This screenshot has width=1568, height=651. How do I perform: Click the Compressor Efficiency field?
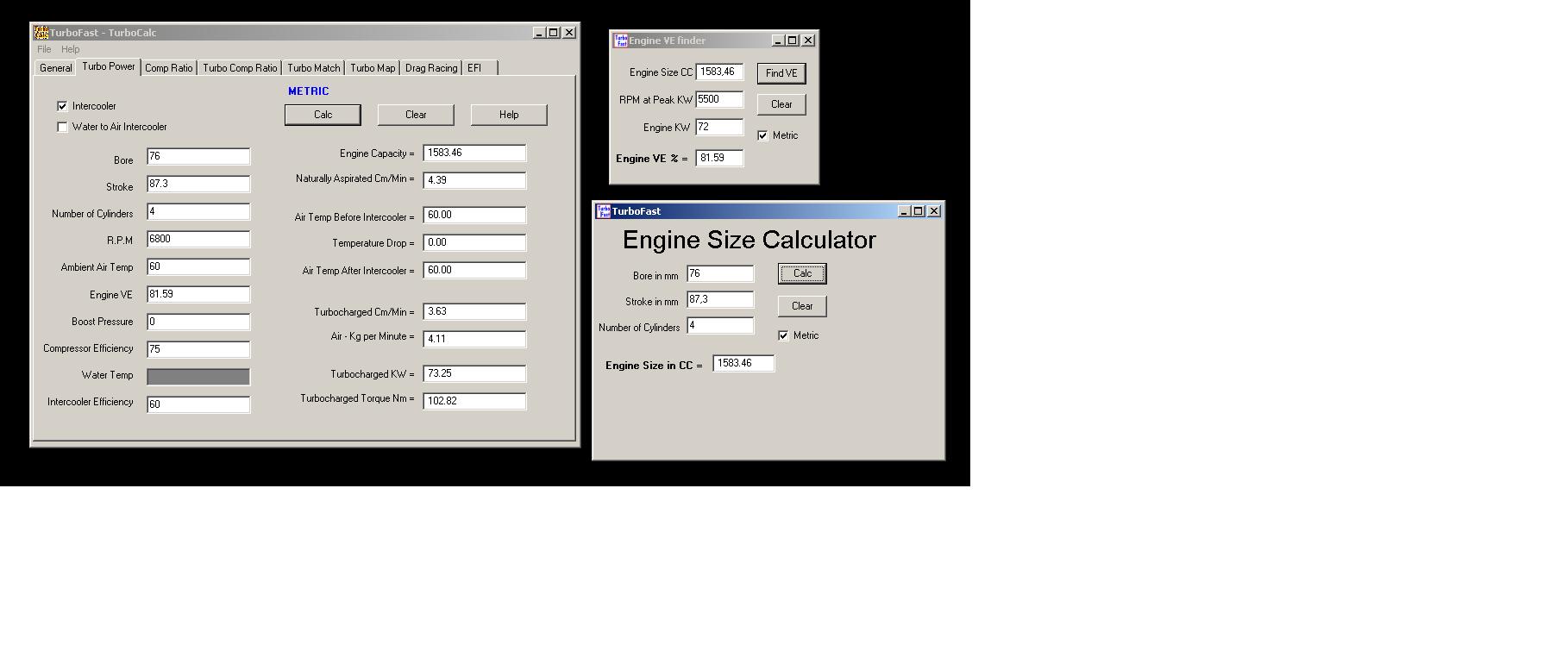coord(198,349)
